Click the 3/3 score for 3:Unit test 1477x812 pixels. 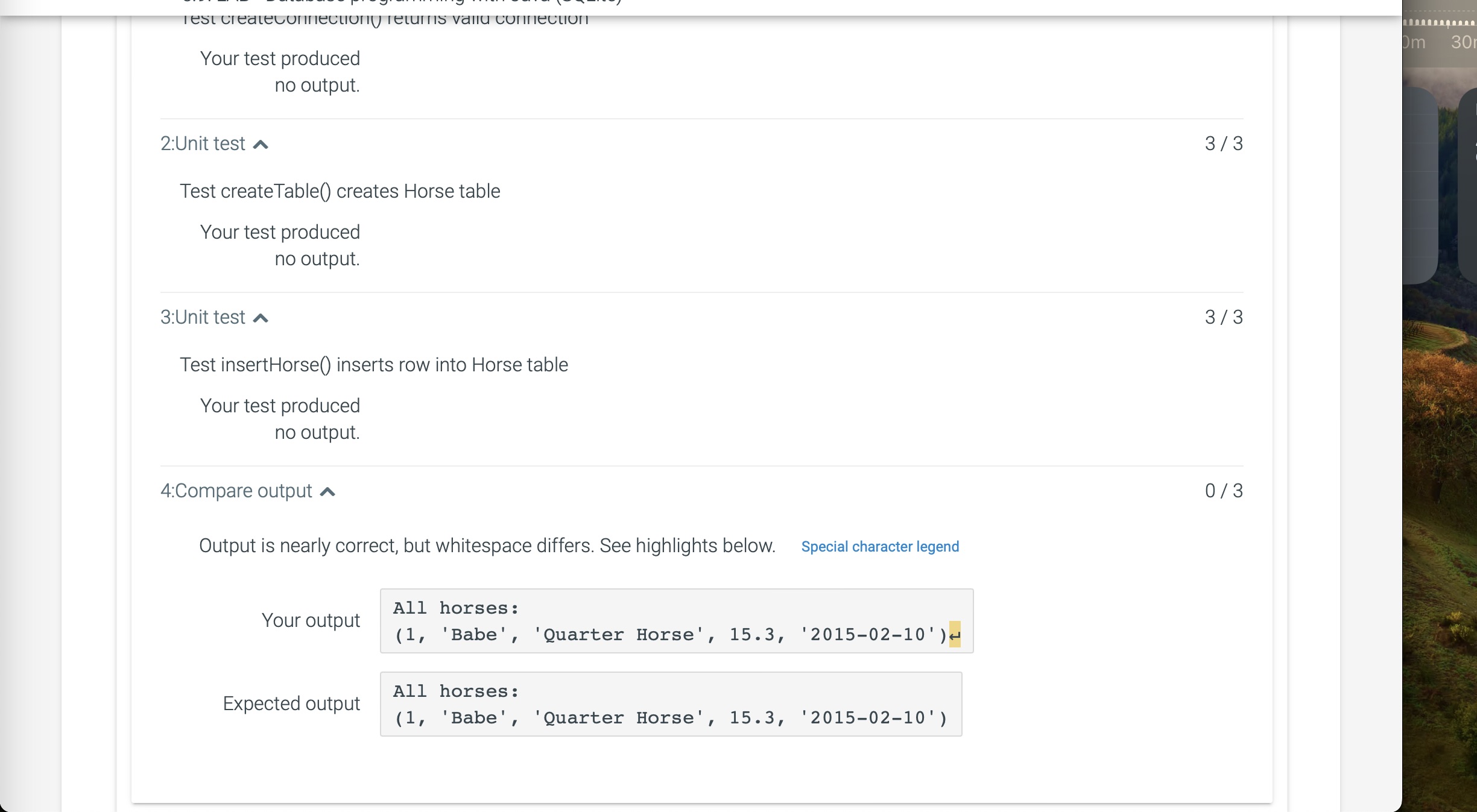pos(1223,317)
